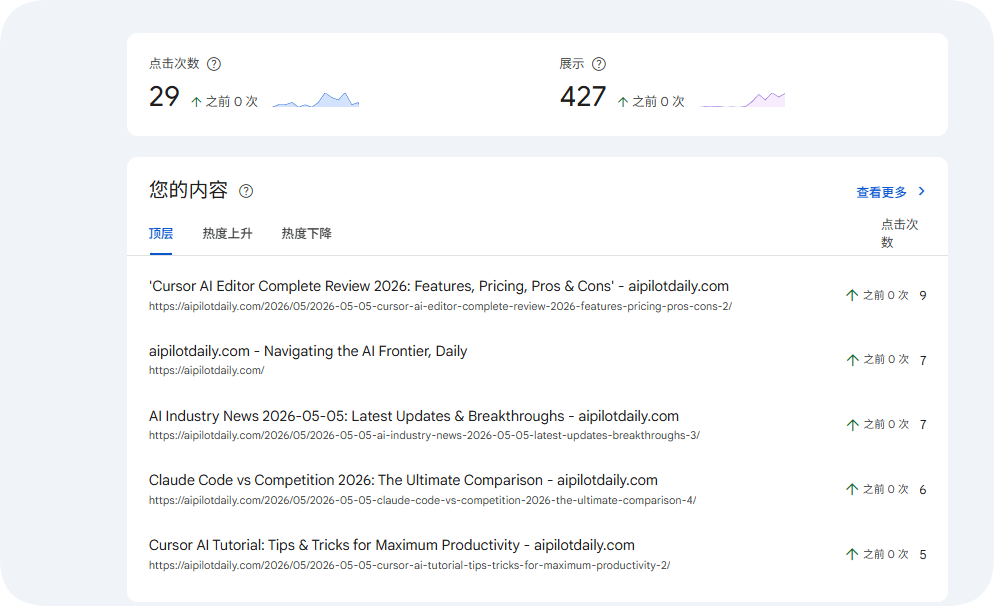Click the up arrow in Cursor AI Tutorial row
Image resolution: width=994 pixels, height=606 pixels.
(x=852, y=554)
